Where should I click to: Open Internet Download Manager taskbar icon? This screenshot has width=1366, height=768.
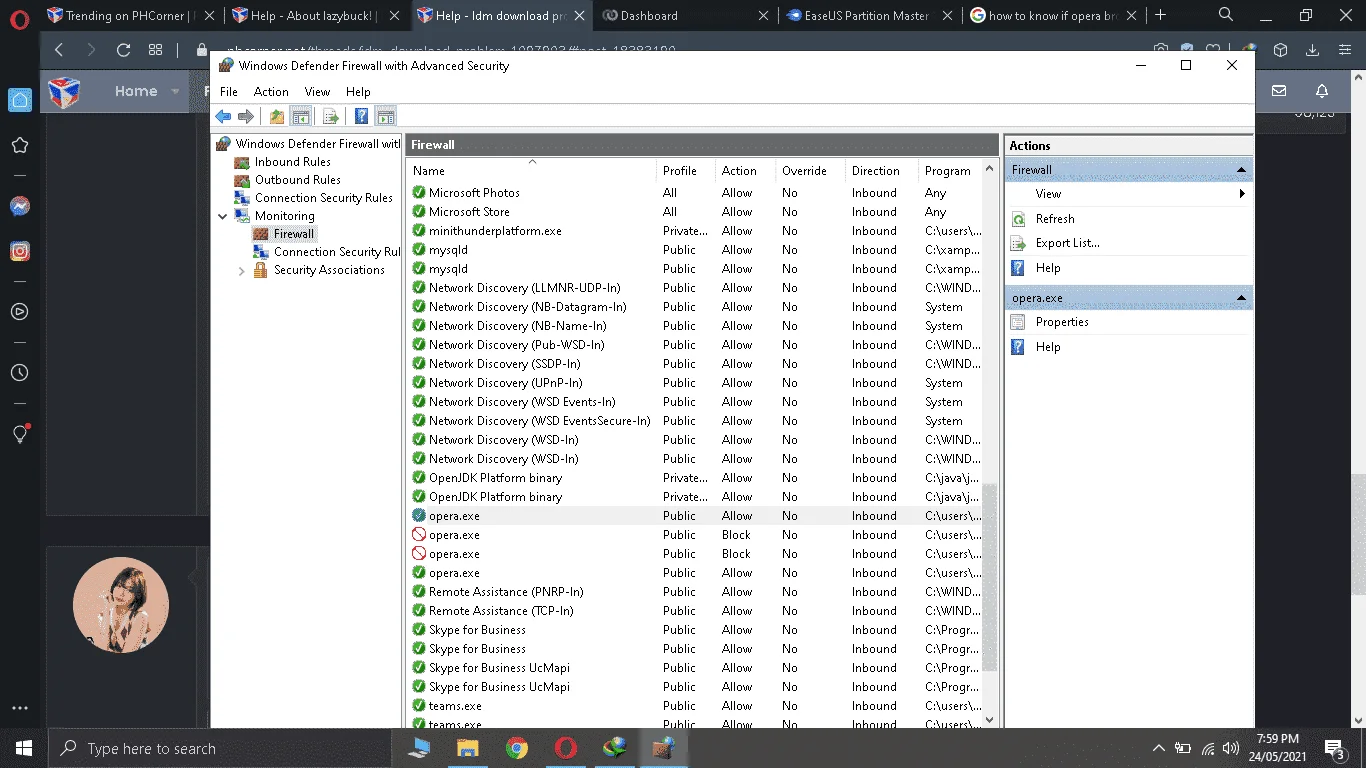[615, 748]
